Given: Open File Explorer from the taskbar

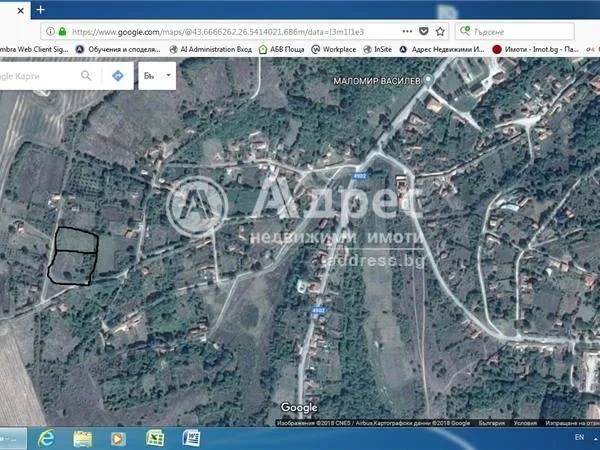Looking at the screenshot, I should click(82, 438).
